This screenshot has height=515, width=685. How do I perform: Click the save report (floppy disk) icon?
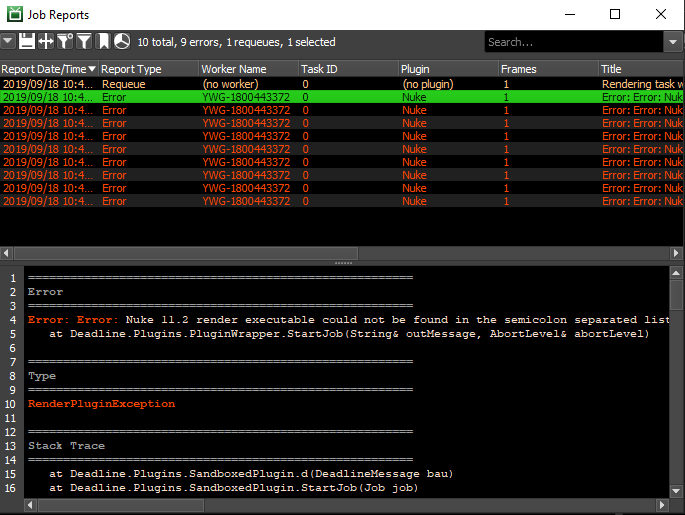click(x=27, y=42)
